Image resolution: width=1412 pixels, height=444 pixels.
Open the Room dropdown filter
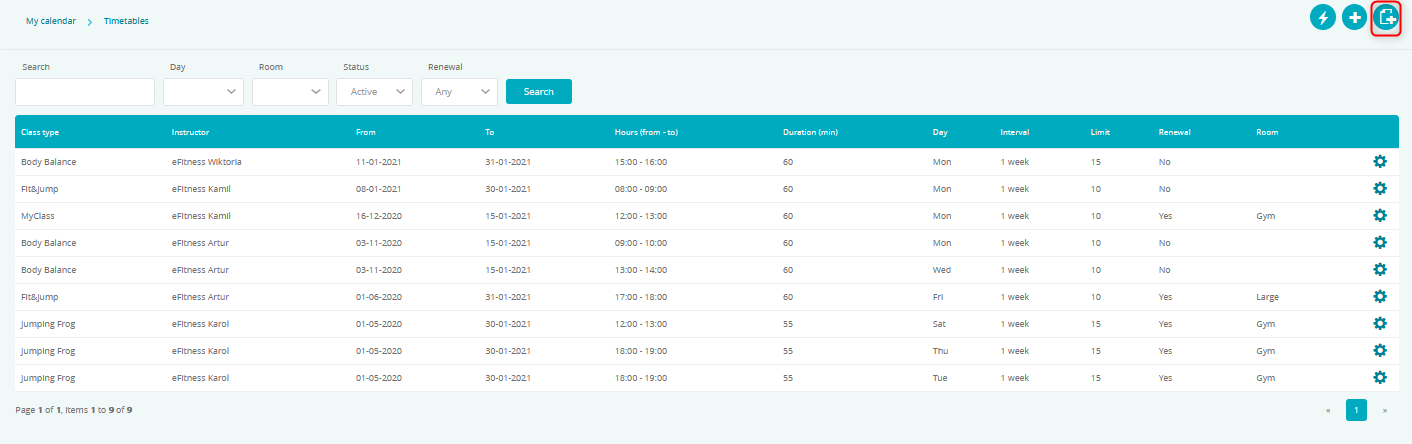pos(290,92)
